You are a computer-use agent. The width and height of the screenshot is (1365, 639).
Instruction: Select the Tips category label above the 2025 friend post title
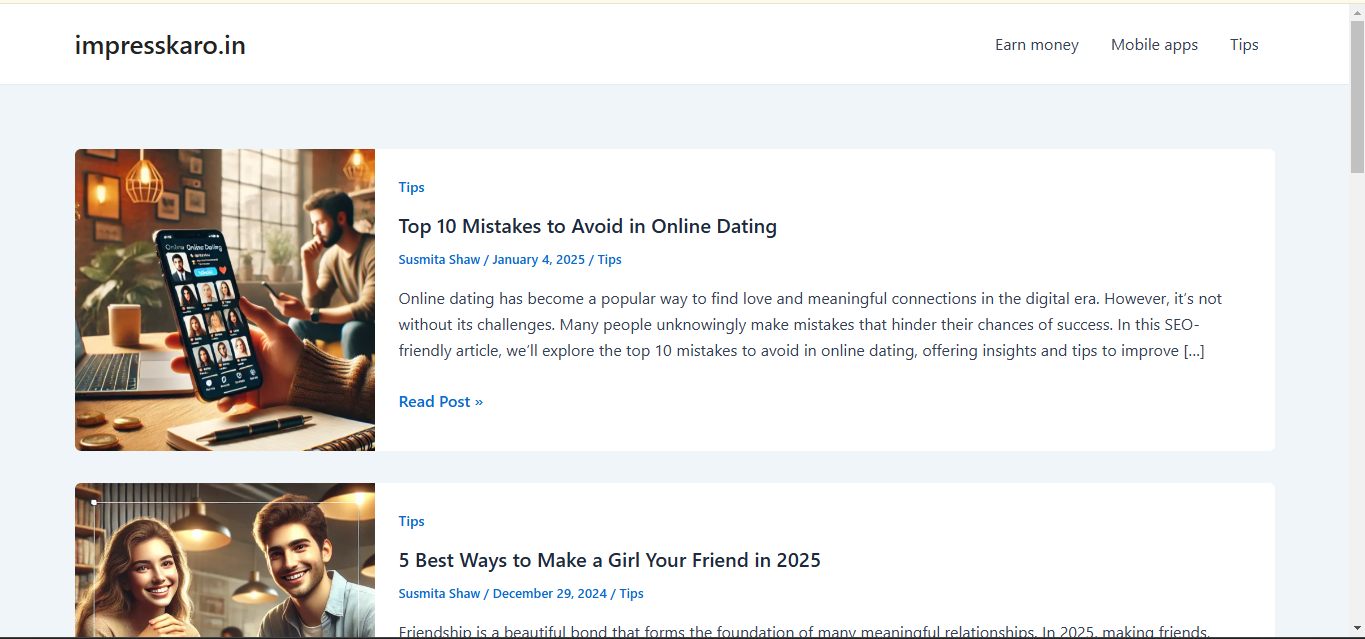click(411, 521)
